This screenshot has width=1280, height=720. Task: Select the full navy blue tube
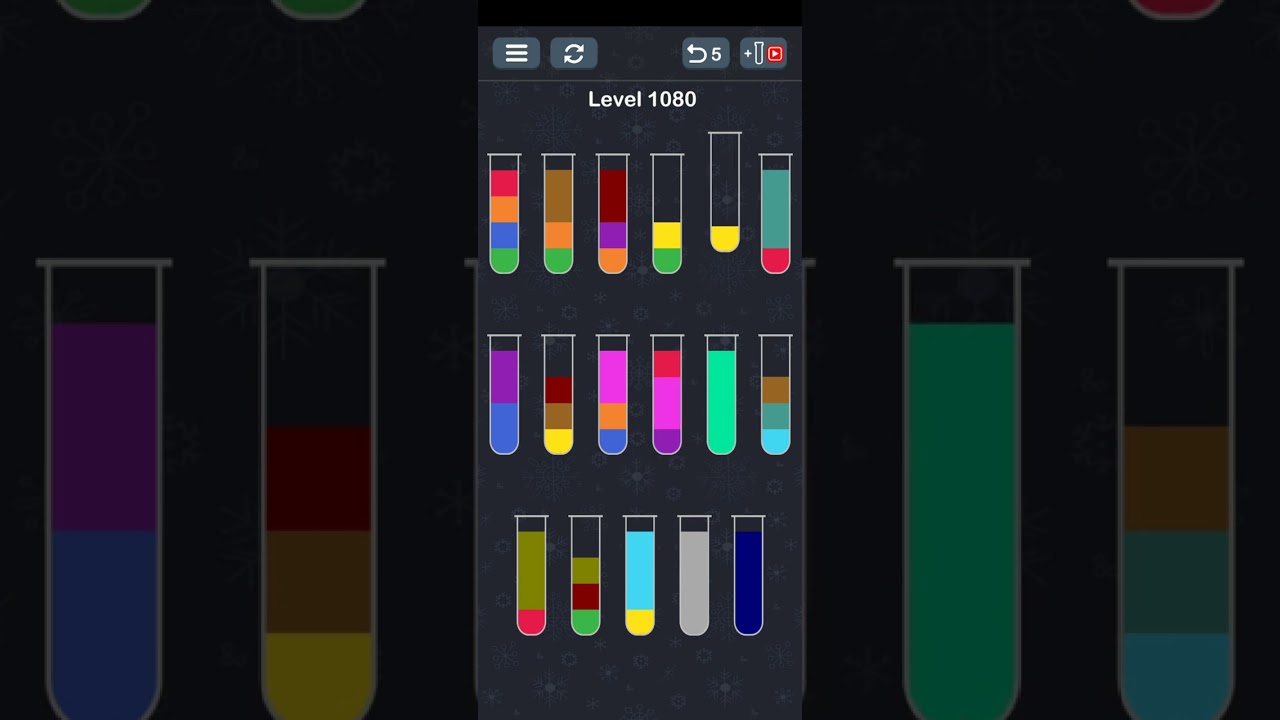click(748, 576)
